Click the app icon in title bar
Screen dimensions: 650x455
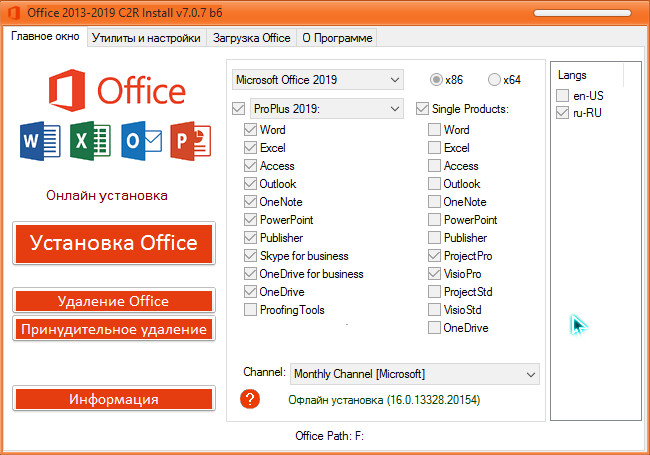12,11
